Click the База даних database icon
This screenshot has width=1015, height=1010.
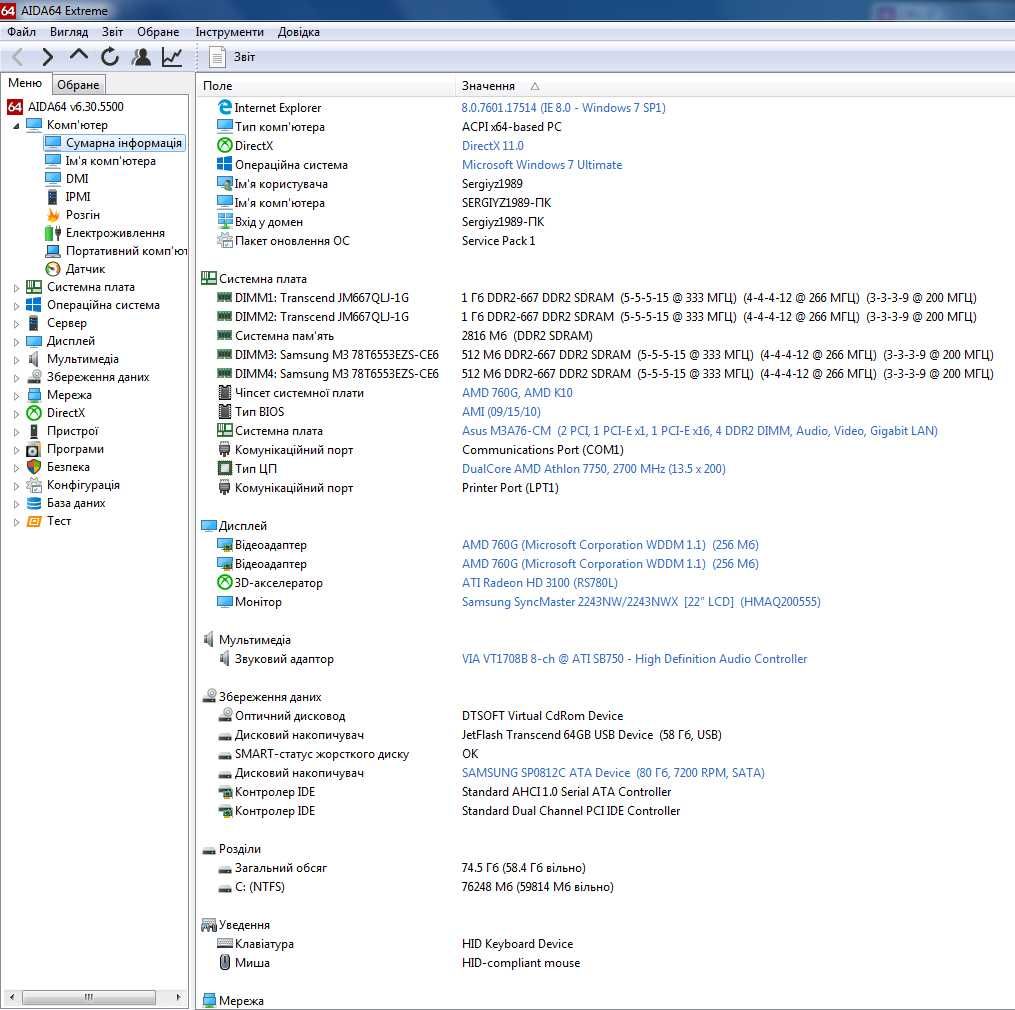[x=34, y=503]
